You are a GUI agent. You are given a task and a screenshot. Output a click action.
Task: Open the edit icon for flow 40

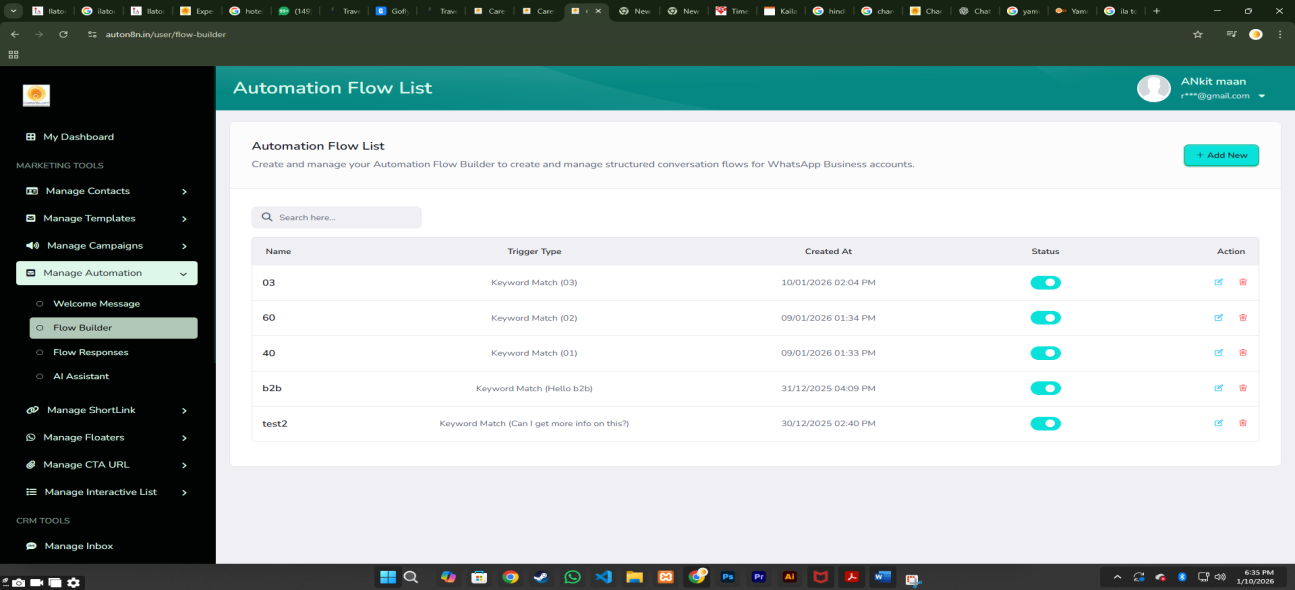[1218, 353]
